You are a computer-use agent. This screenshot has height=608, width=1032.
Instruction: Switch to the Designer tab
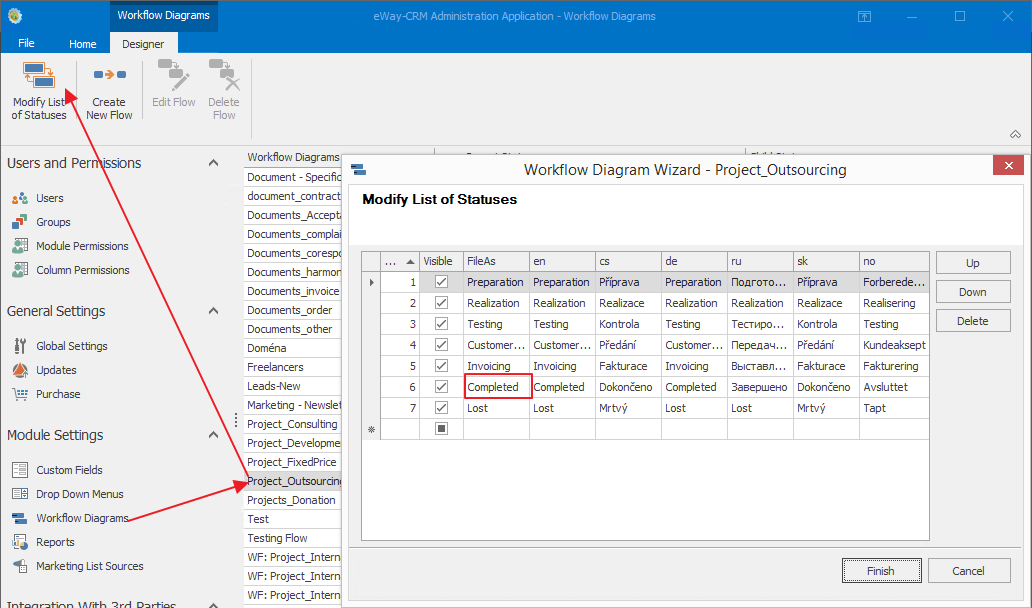point(143,44)
